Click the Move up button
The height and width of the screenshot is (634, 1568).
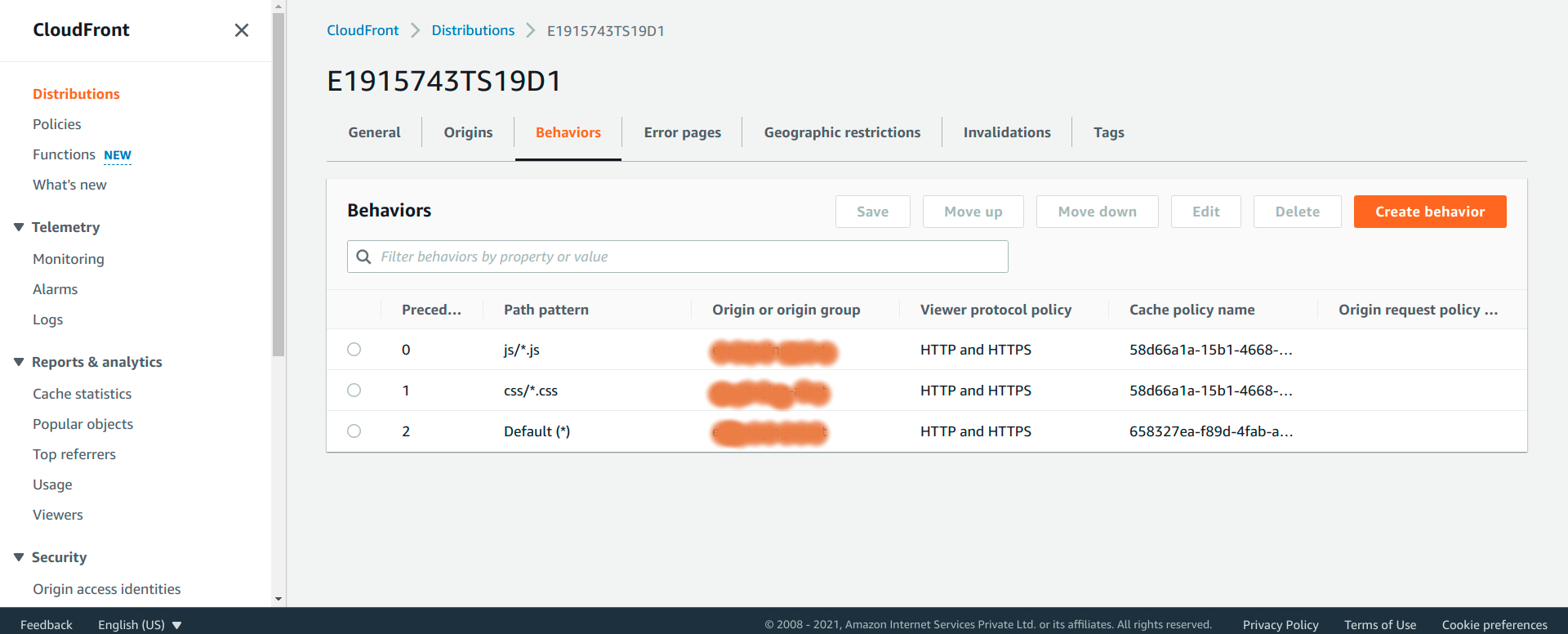[x=973, y=212]
